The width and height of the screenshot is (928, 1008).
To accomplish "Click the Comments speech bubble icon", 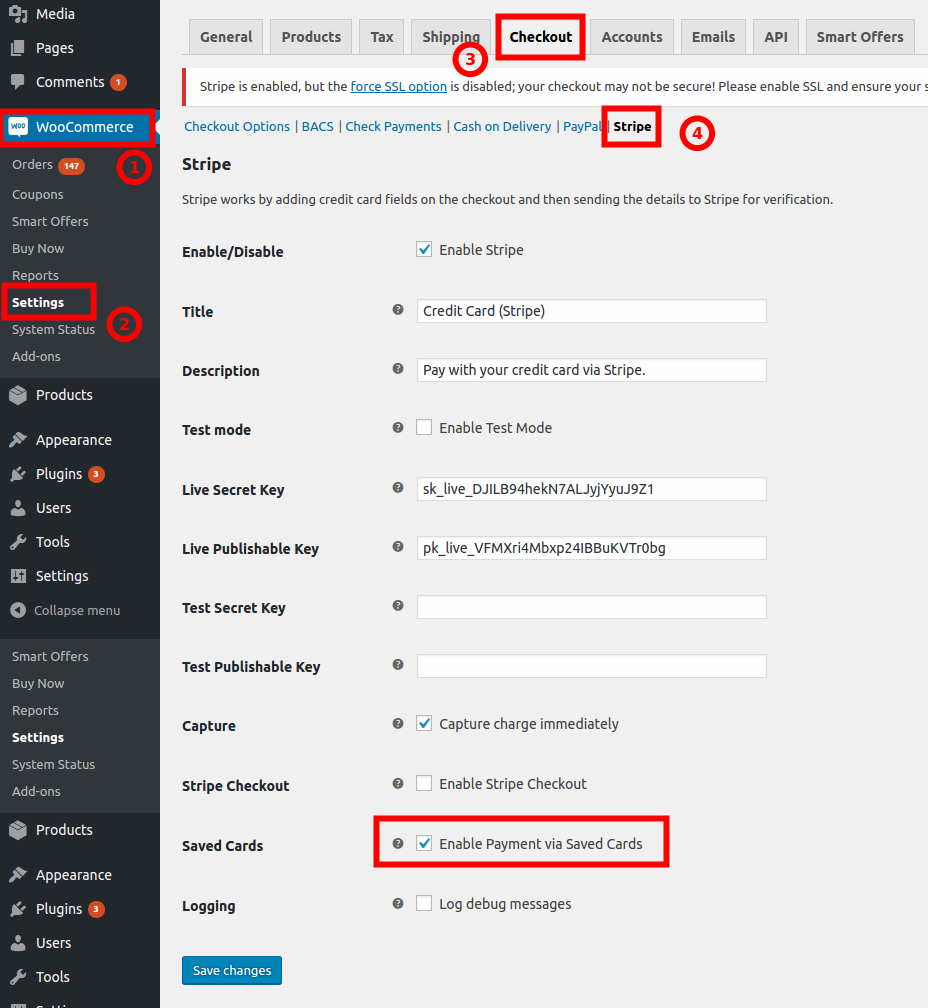I will point(18,82).
